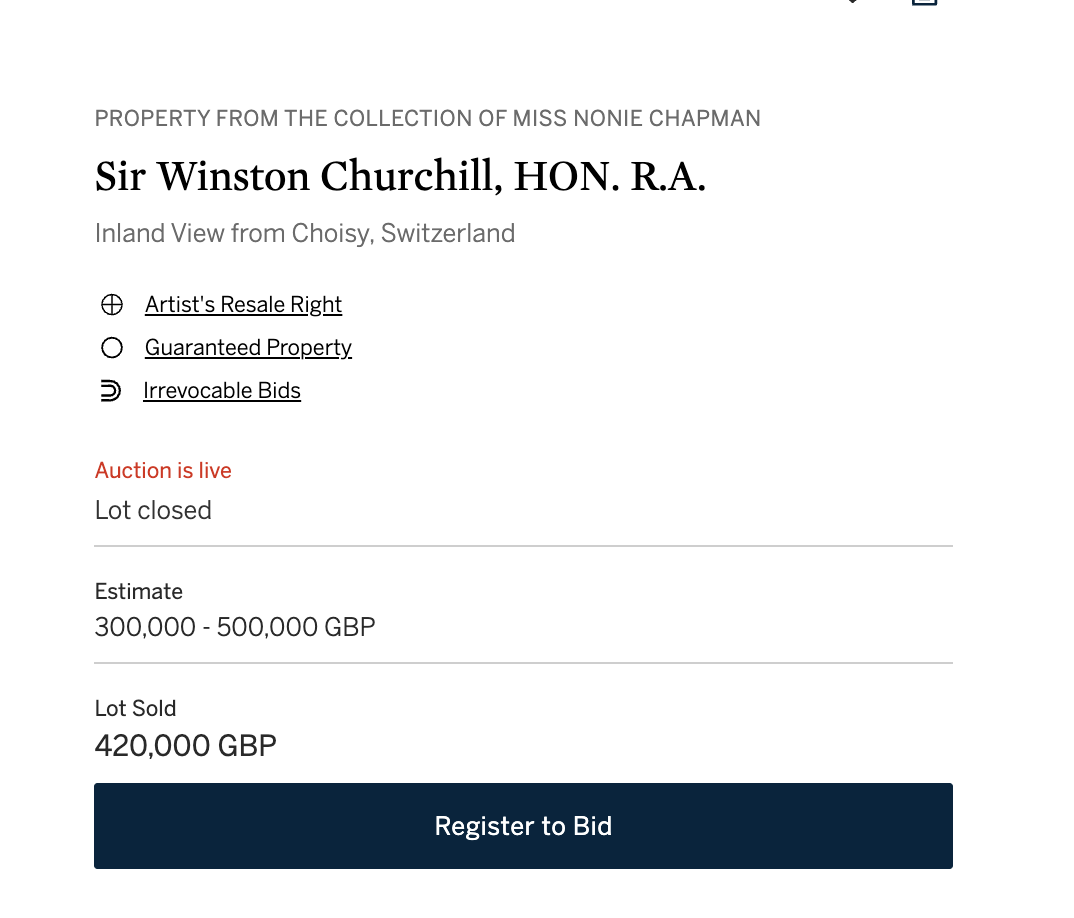Click the divider line below Lot closed
Viewport: 1074px width, 918px height.
[x=523, y=546]
